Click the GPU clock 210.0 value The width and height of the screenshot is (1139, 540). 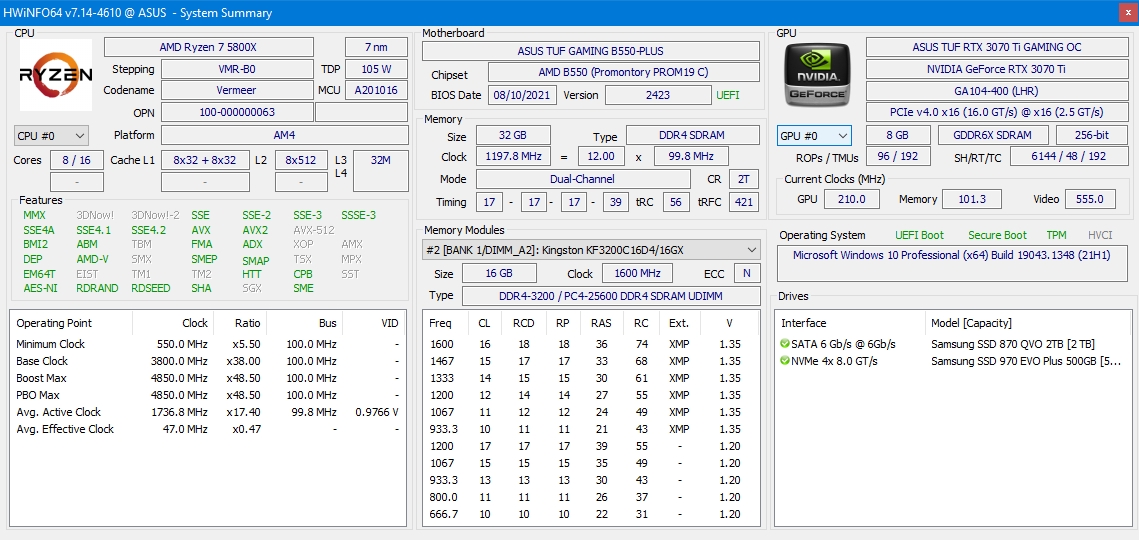tap(852, 199)
